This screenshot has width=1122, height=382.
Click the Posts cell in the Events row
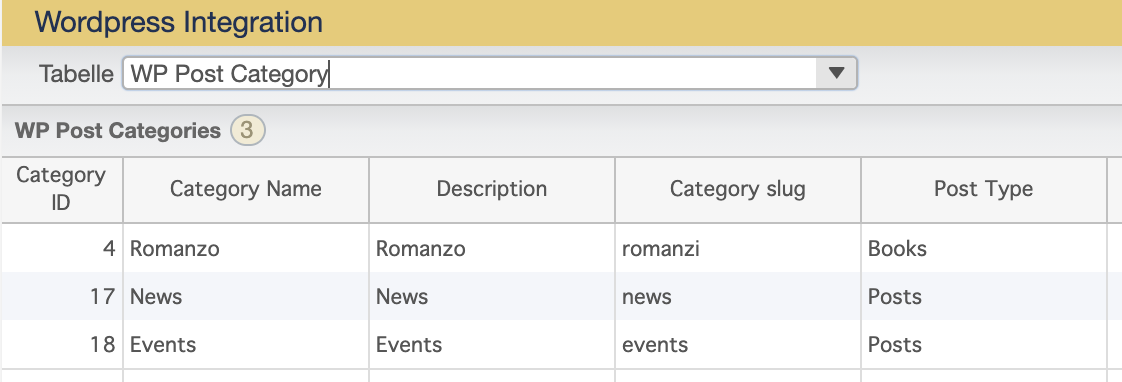(x=984, y=344)
